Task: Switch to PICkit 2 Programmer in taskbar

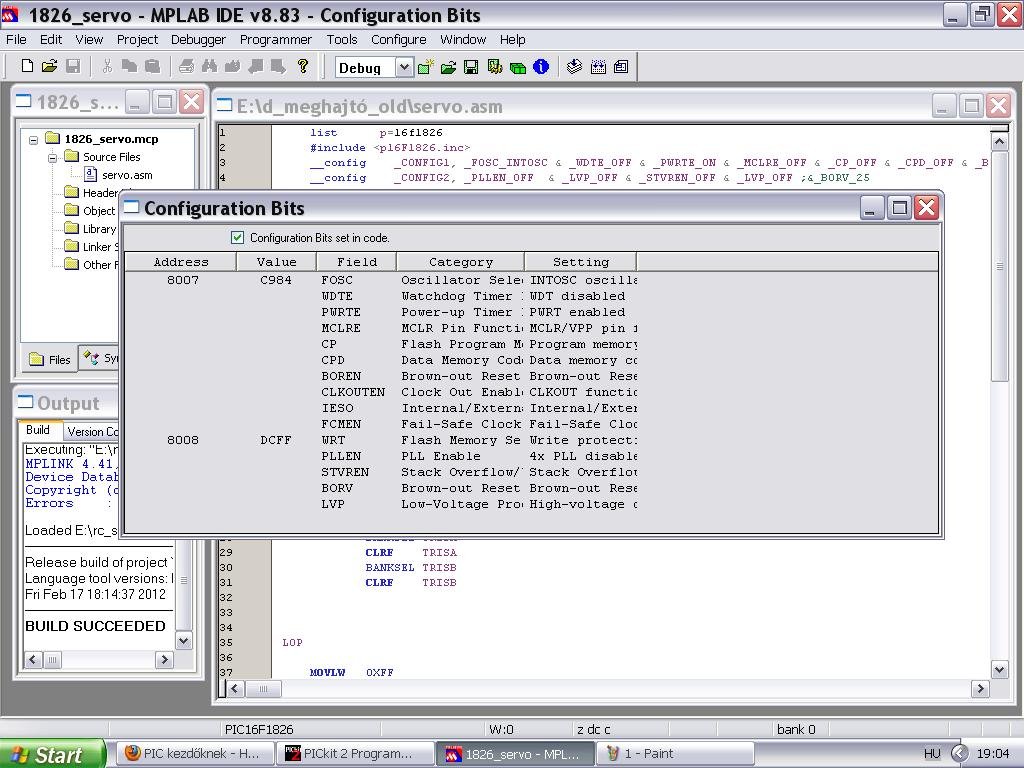Action: coord(355,753)
